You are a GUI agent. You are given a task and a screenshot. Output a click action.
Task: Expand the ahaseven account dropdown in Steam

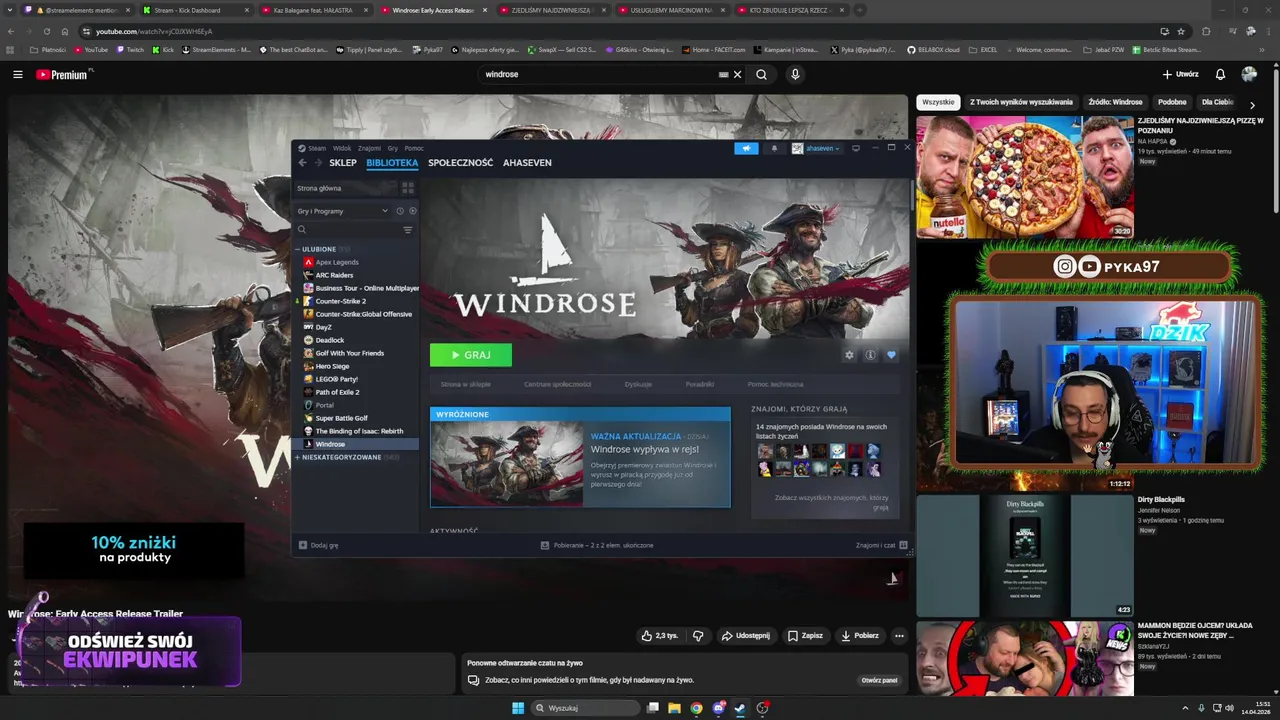pyautogui.click(x=817, y=148)
